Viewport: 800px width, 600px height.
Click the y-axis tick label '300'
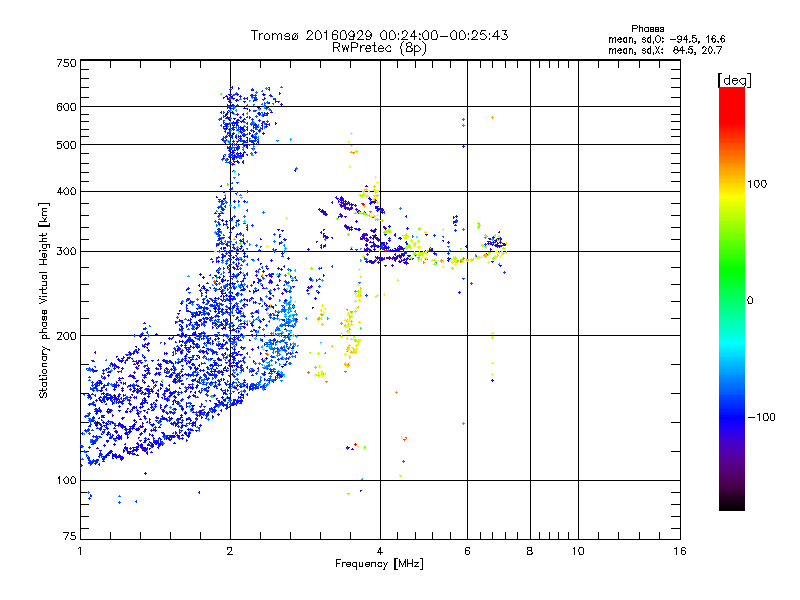pyautogui.click(x=66, y=251)
